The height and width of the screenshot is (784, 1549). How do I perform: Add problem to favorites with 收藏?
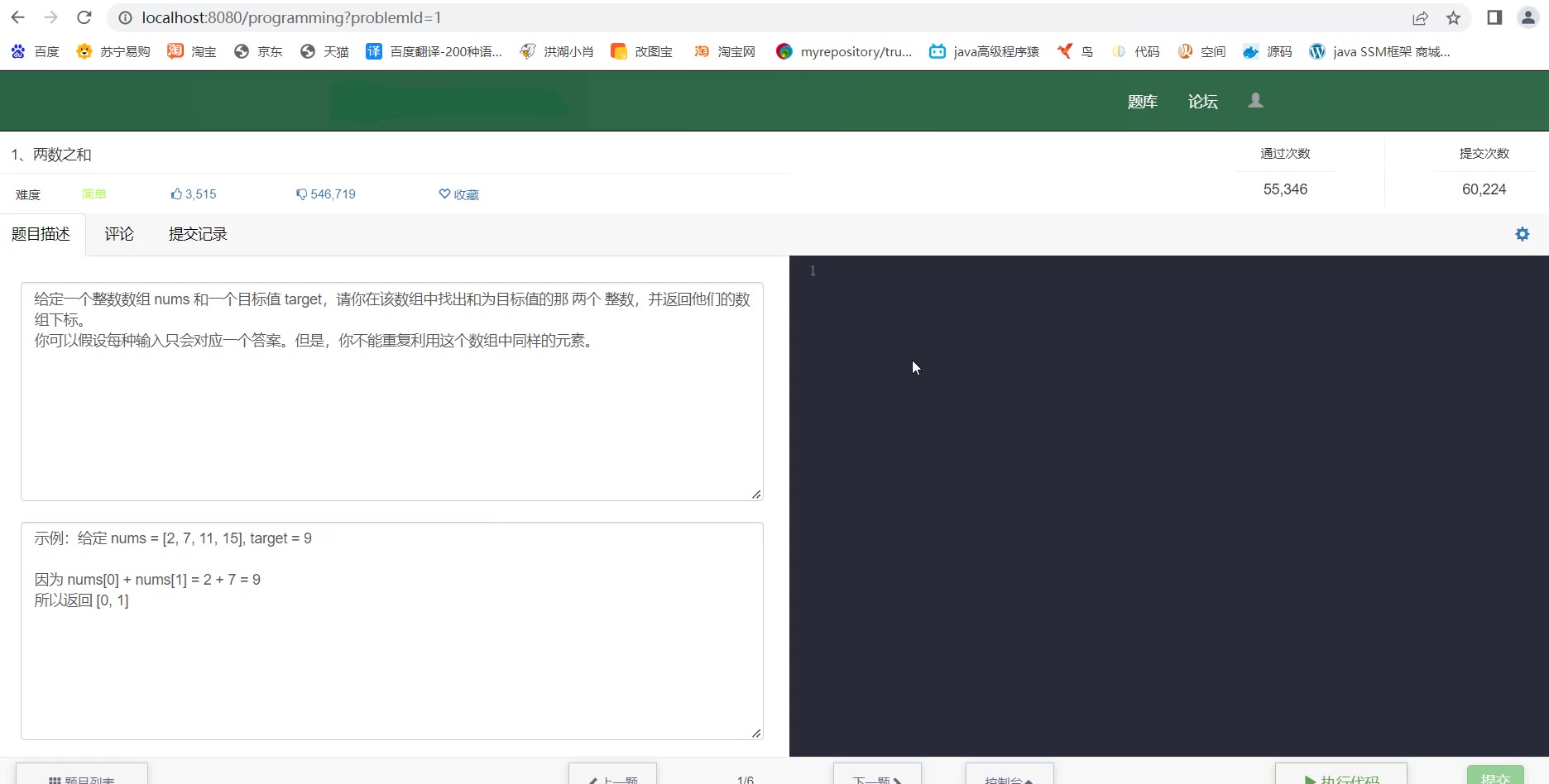pos(458,194)
